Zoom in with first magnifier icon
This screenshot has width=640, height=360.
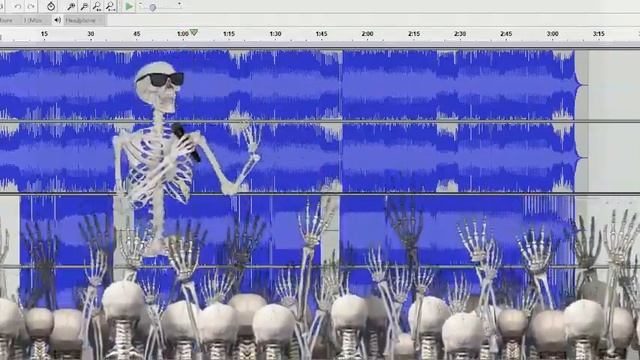coord(71,6)
